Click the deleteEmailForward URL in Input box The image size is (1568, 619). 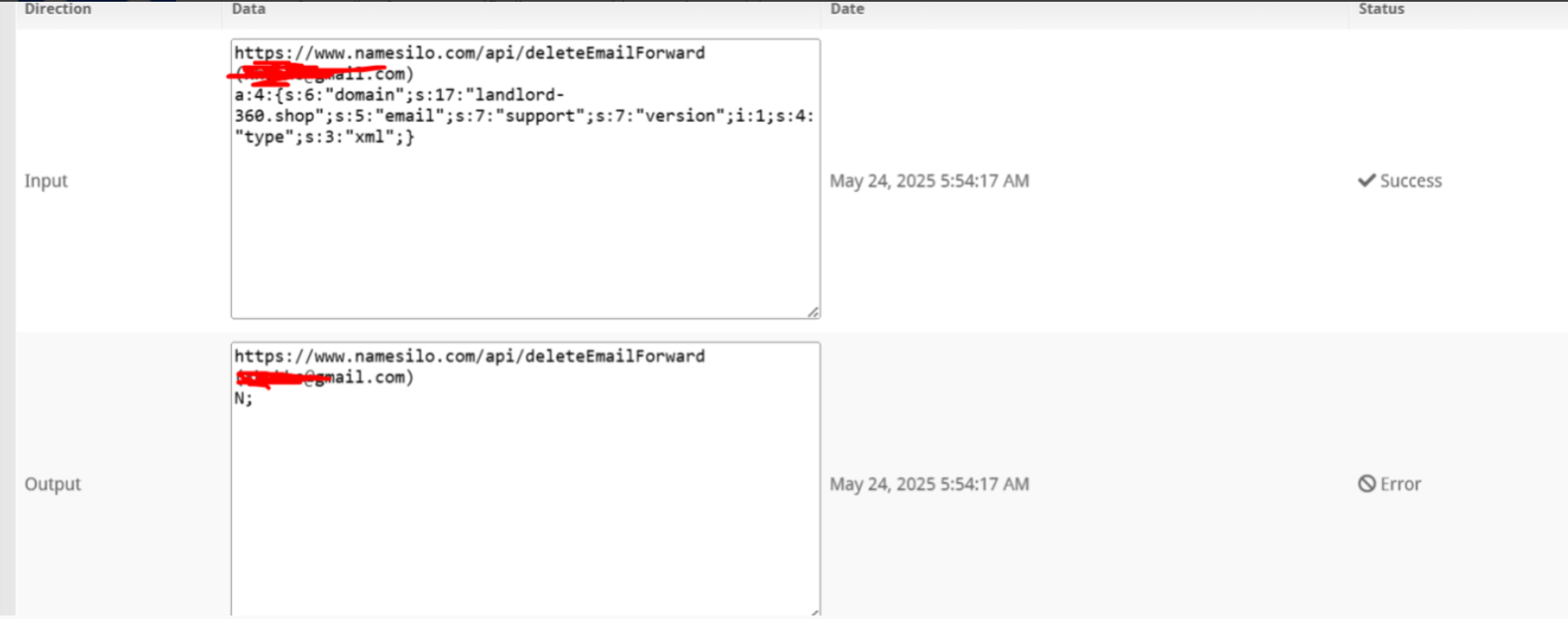469,53
